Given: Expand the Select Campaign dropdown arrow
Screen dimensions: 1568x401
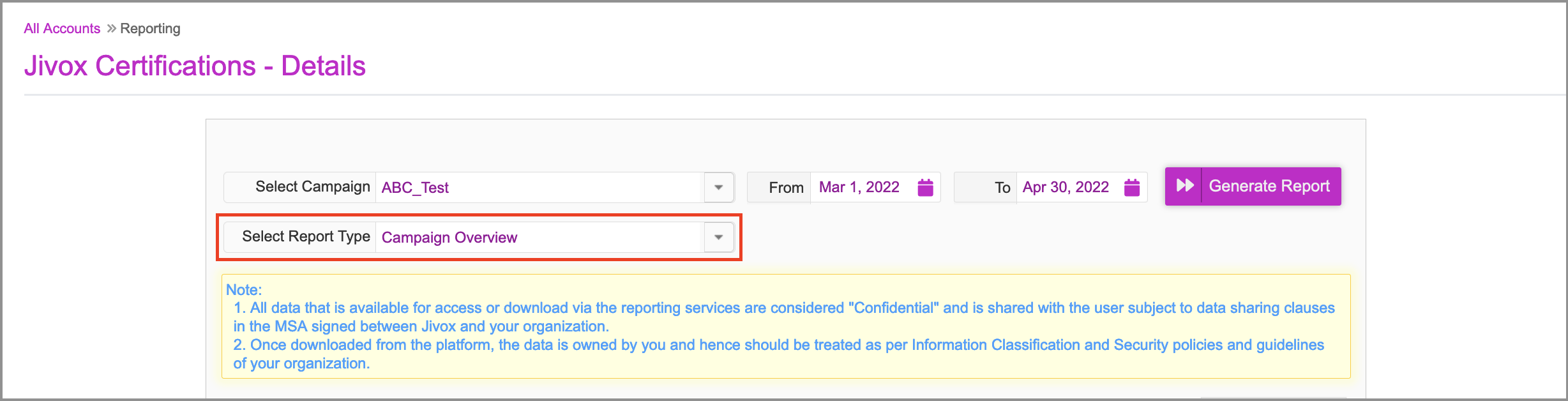Looking at the screenshot, I should point(719,187).
